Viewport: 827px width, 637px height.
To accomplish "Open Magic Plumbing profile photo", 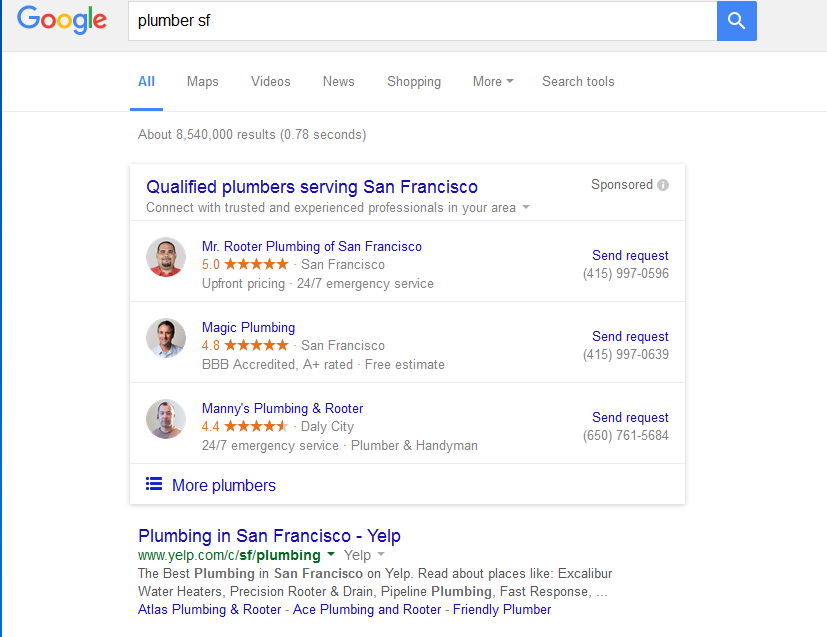I will tap(166, 338).
